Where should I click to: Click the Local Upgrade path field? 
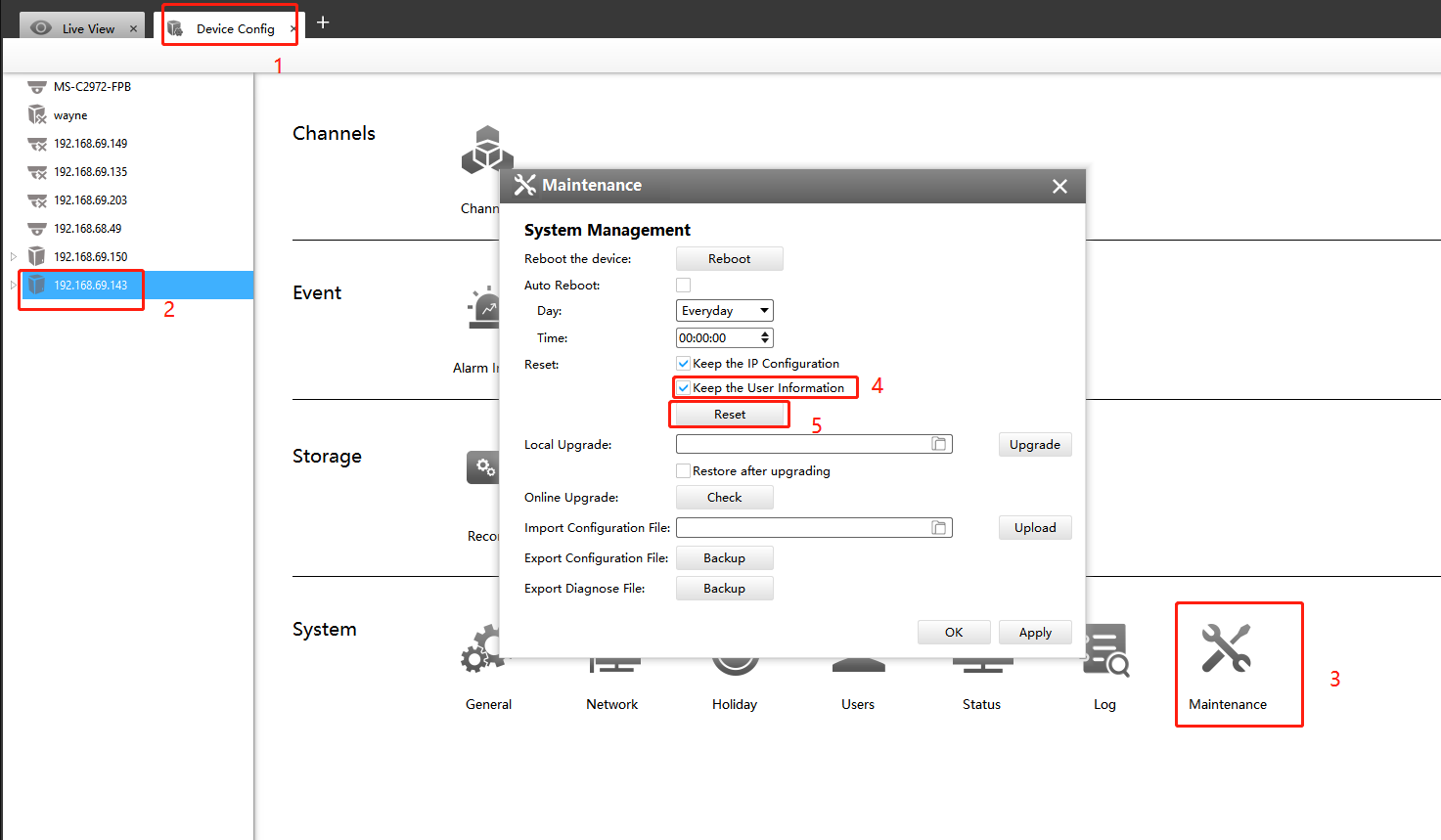click(814, 444)
